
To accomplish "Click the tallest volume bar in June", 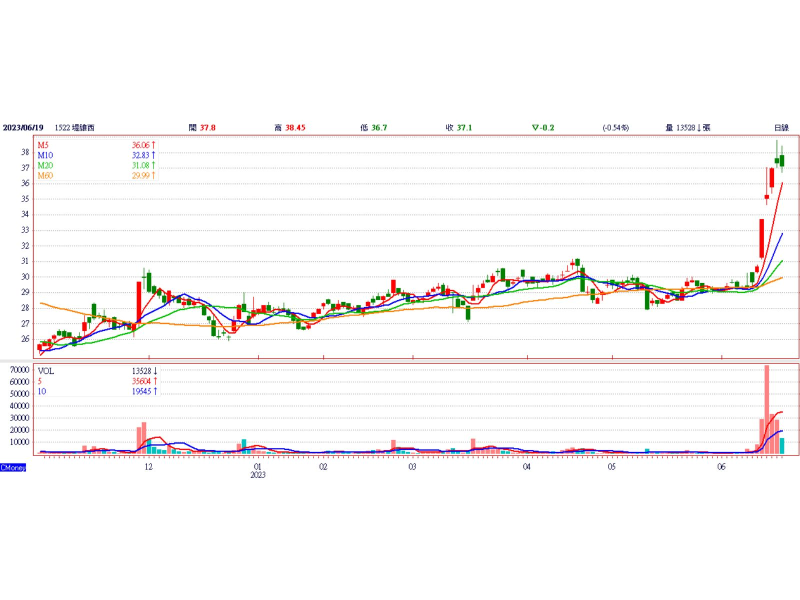I will [767, 410].
